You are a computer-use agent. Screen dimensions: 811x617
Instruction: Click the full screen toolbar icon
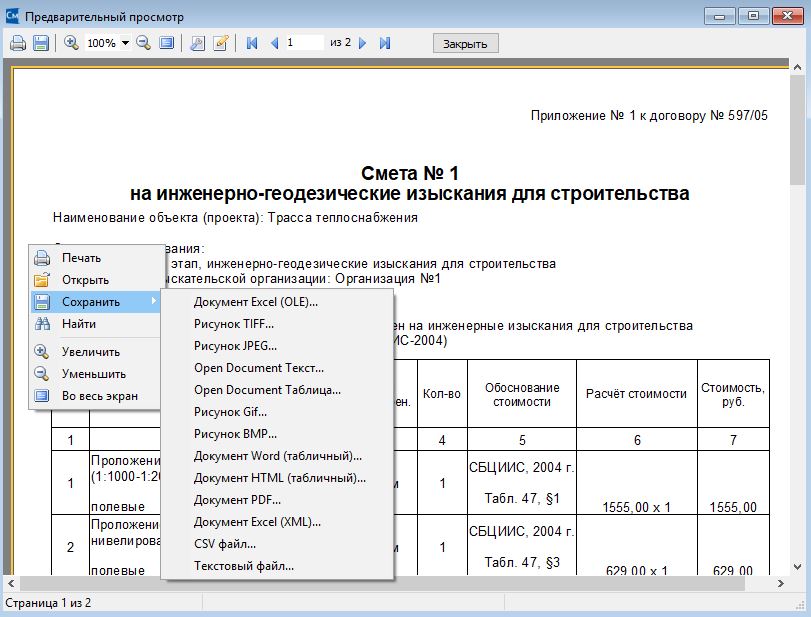167,43
